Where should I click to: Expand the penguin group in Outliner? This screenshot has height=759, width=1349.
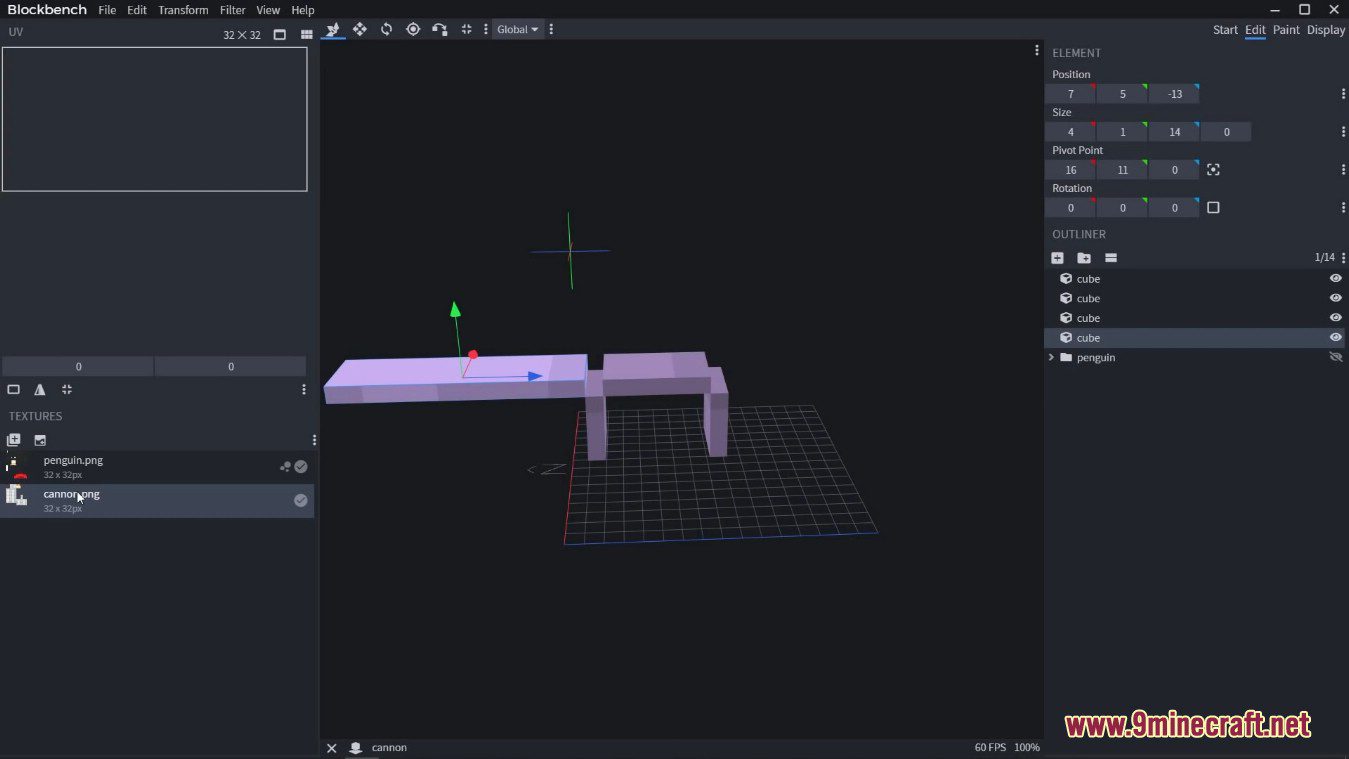[x=1051, y=357]
